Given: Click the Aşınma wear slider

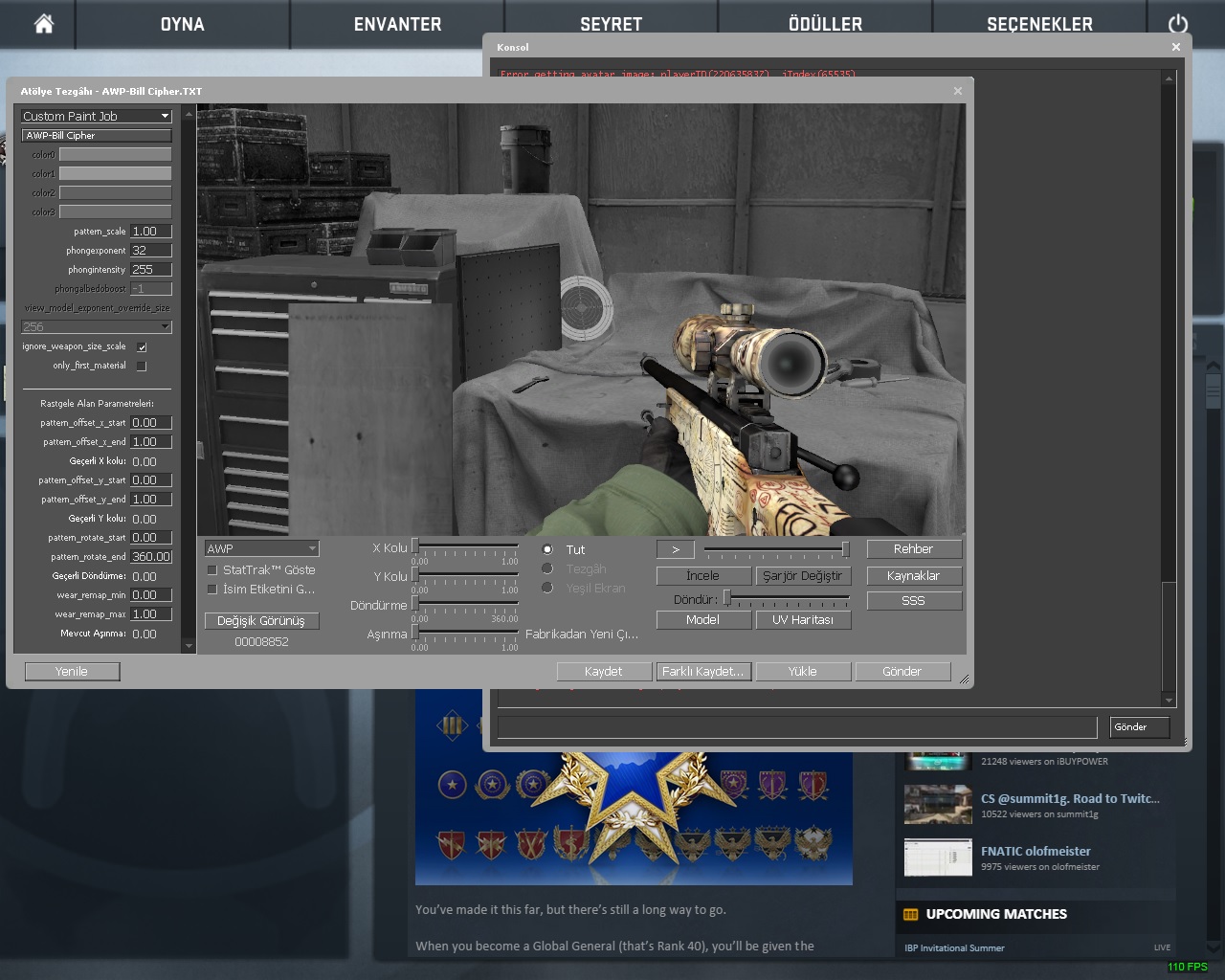Looking at the screenshot, I should click(x=465, y=633).
